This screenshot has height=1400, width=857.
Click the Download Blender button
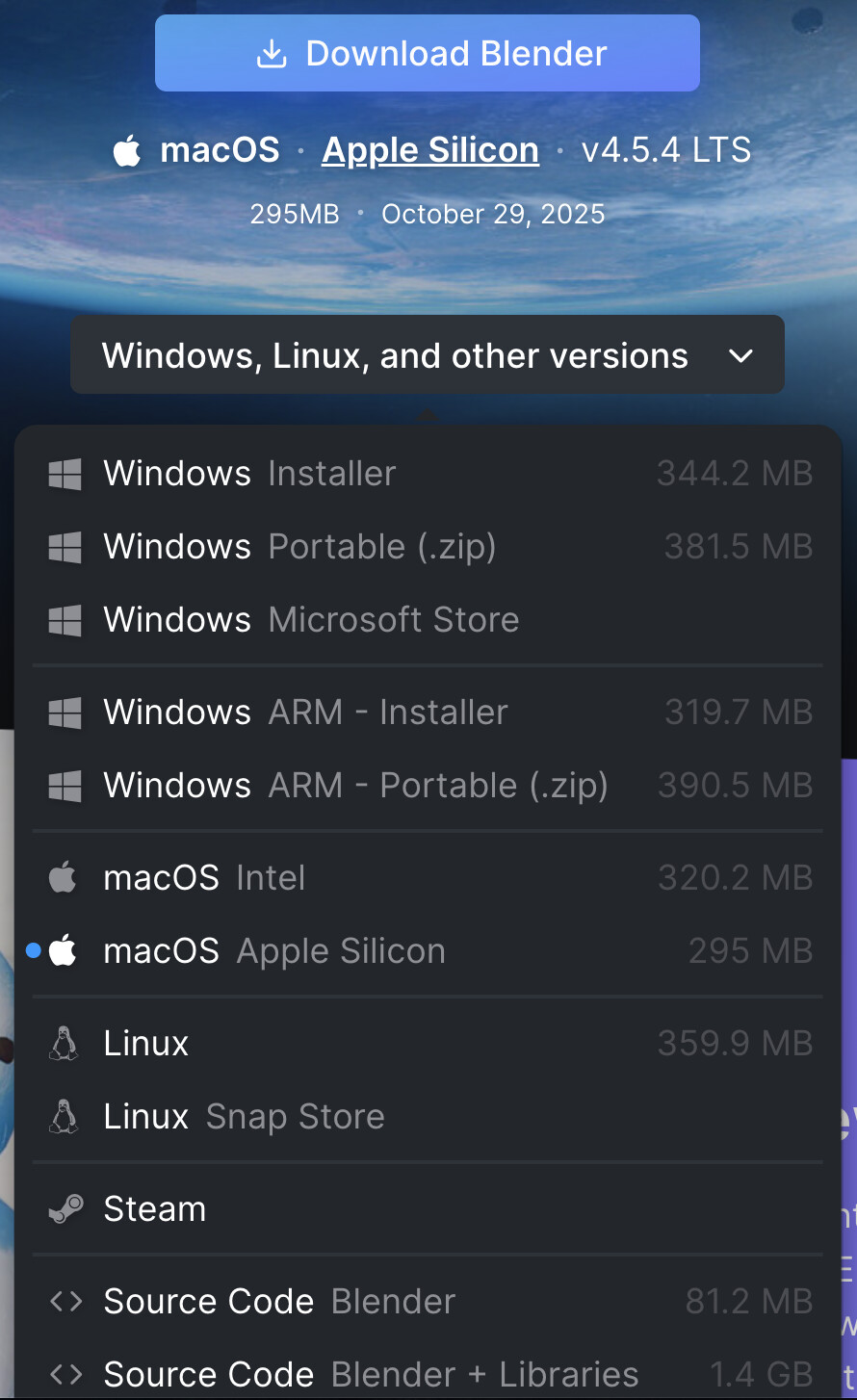[x=427, y=54]
